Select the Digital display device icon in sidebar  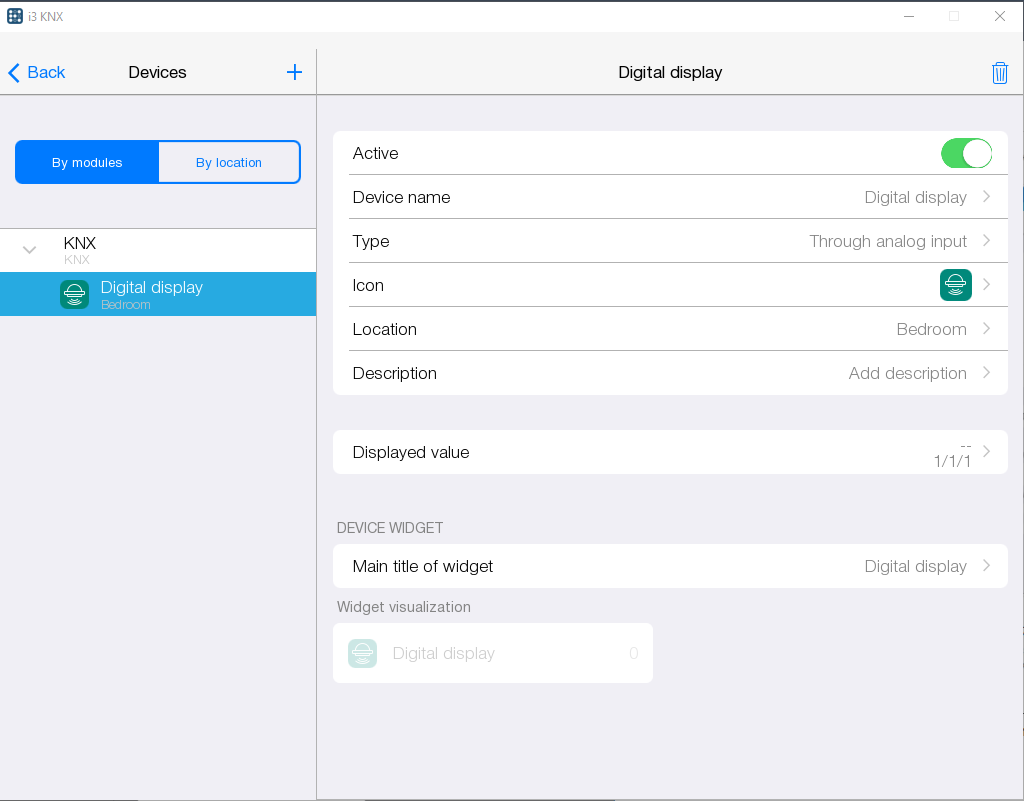point(74,293)
